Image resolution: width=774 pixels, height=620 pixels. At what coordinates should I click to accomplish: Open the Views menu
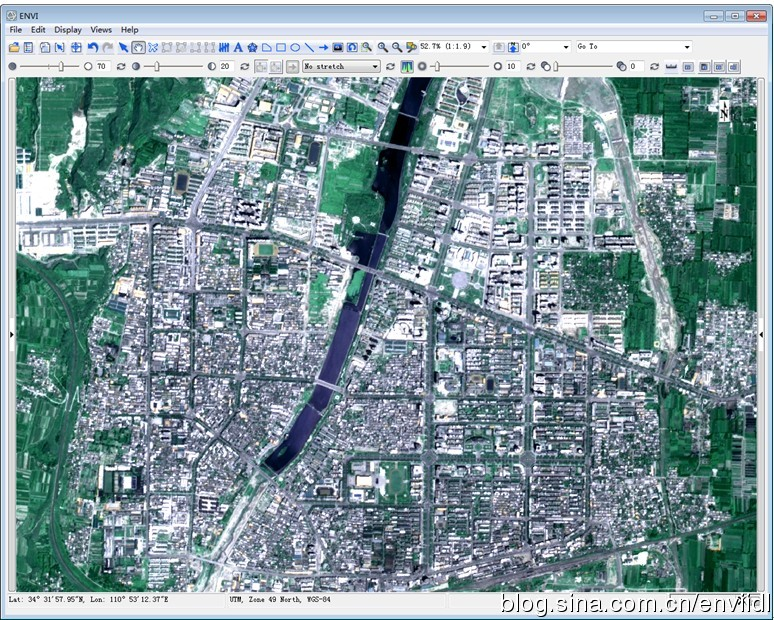(101, 30)
